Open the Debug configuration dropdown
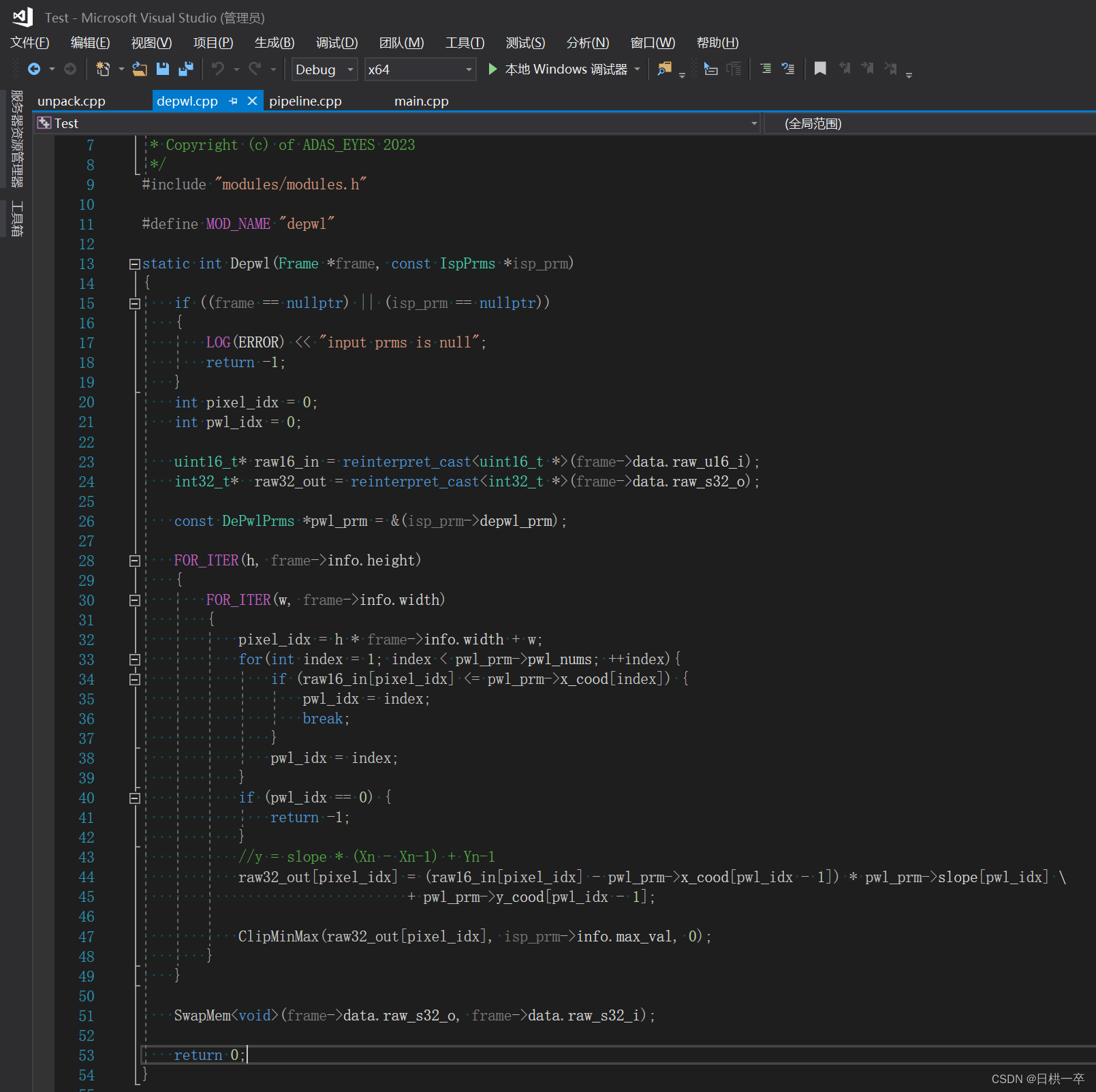The image size is (1096, 1092). 350,69
